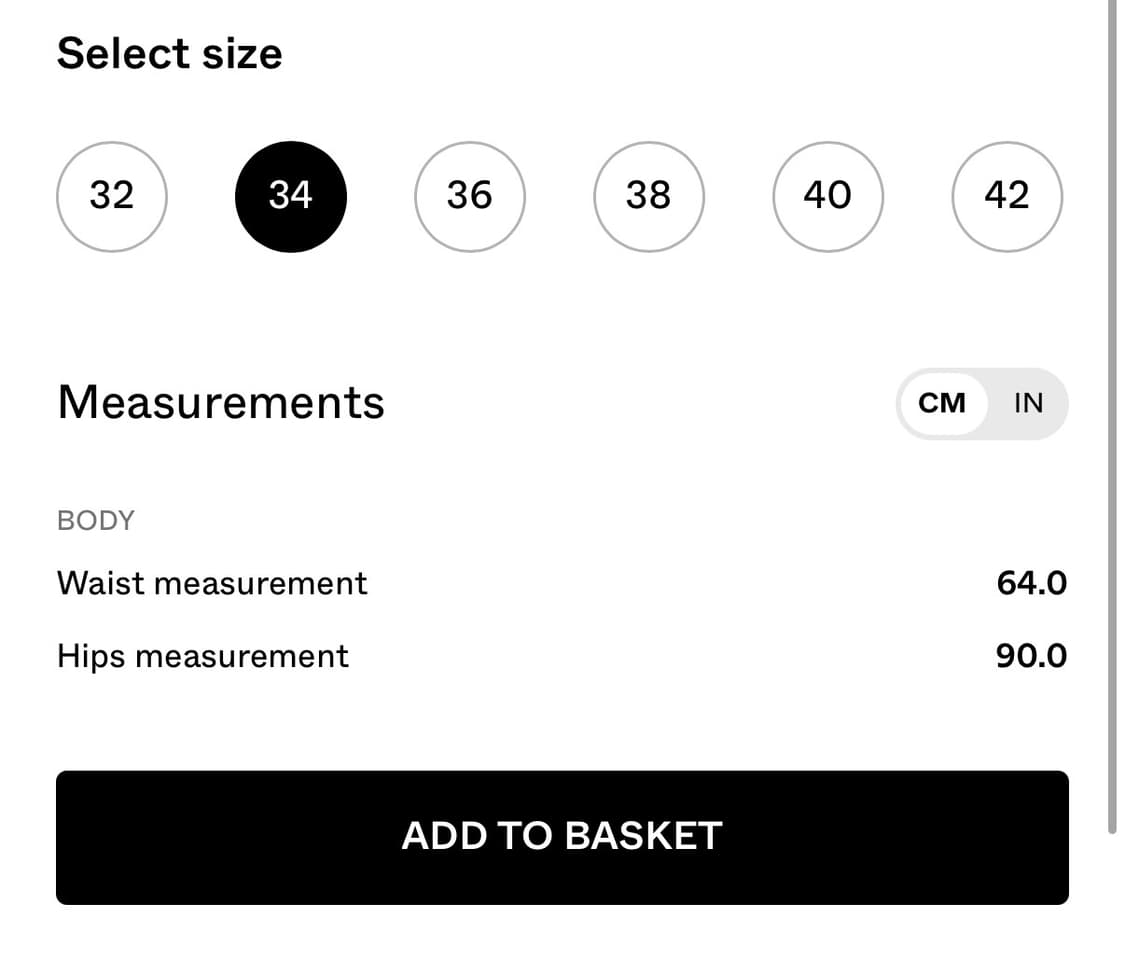1125x975 pixels.
Task: Click the Select size heading
Action: point(169,53)
